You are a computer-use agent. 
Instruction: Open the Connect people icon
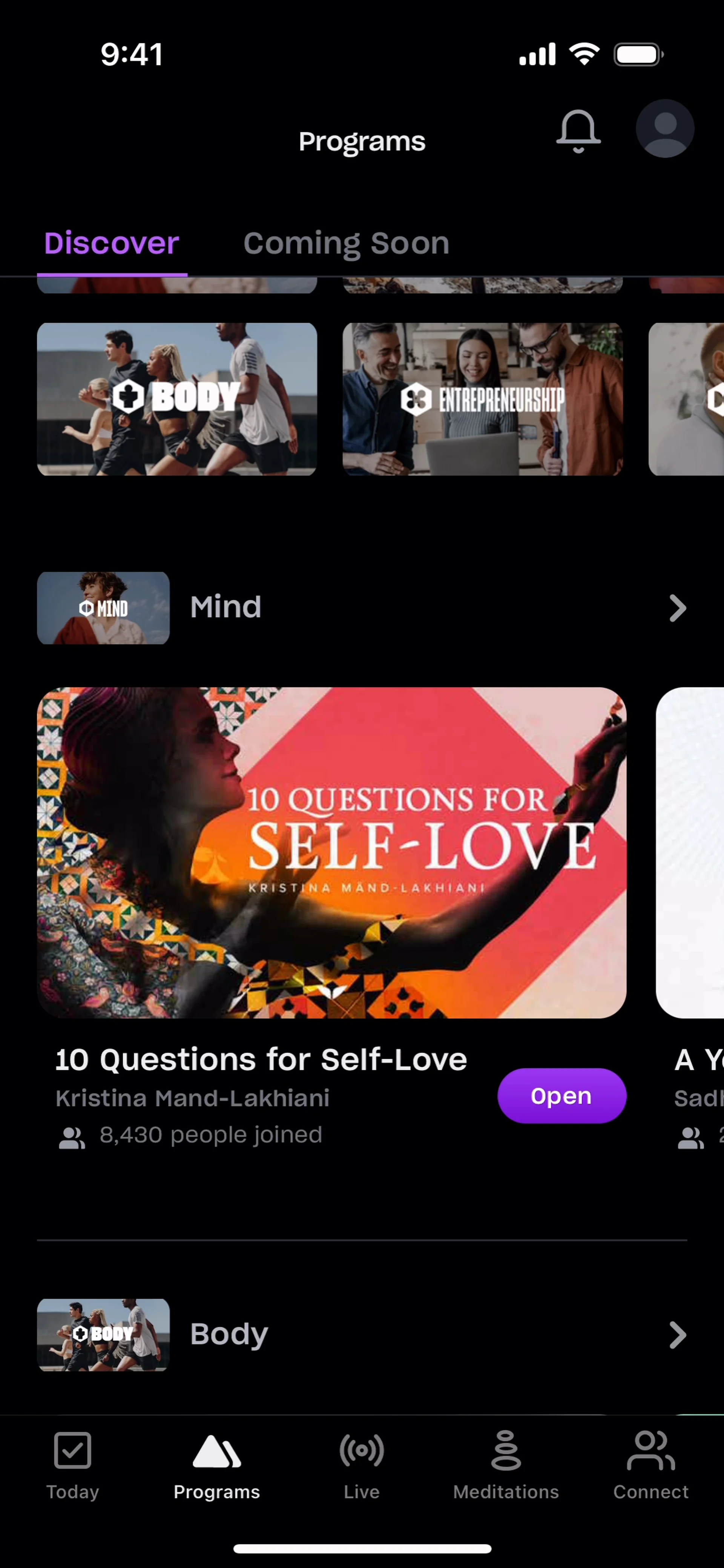coord(650,1450)
